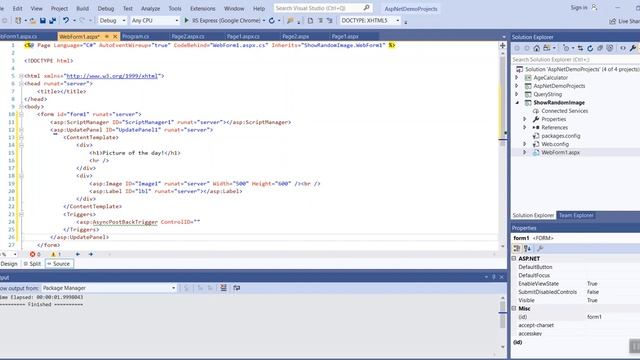Click the Output panel vertical scrollbar
The image size is (640, 360).
(502, 322)
